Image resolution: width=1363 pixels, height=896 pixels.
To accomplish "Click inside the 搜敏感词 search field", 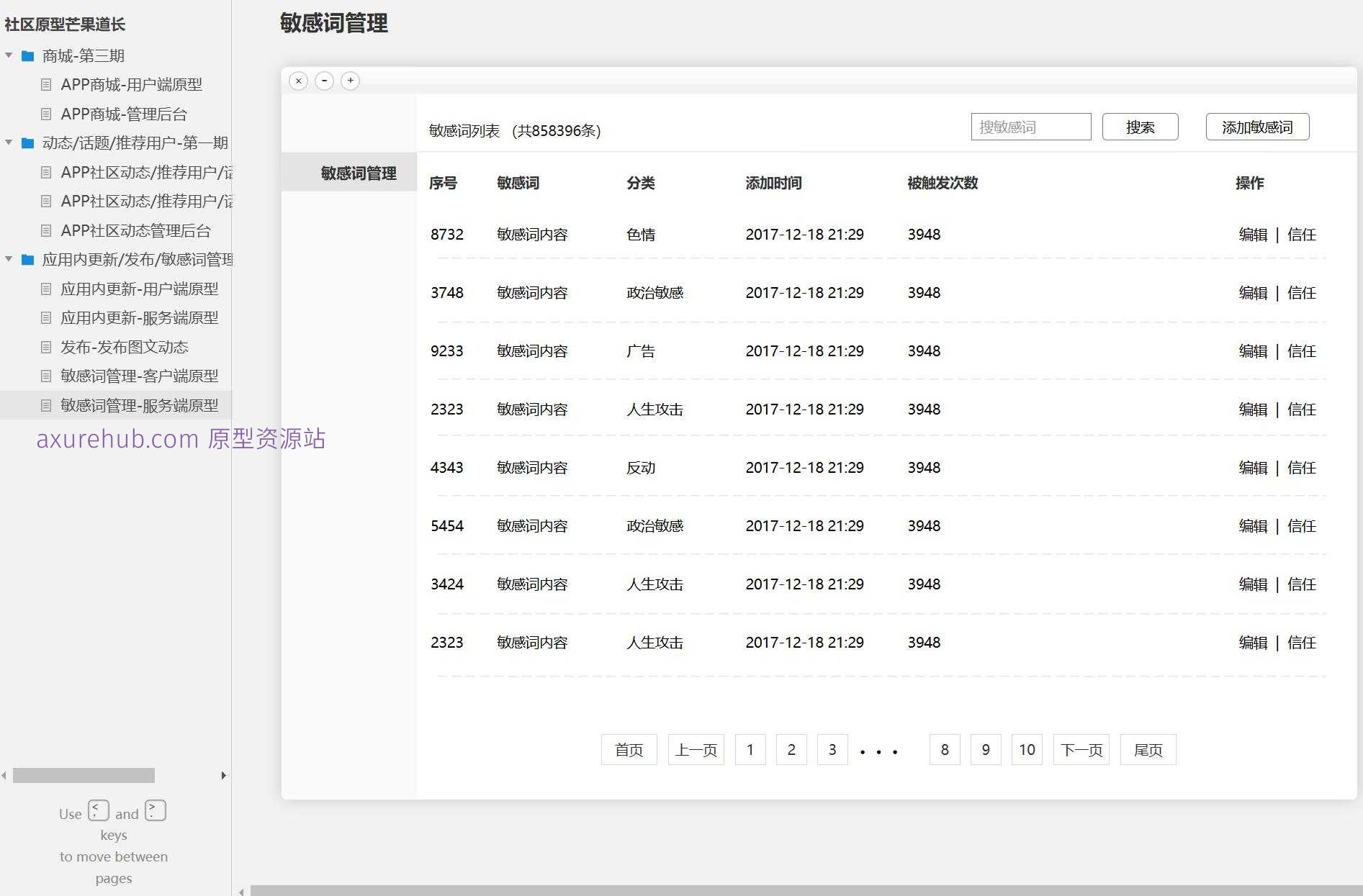I will click(1031, 127).
